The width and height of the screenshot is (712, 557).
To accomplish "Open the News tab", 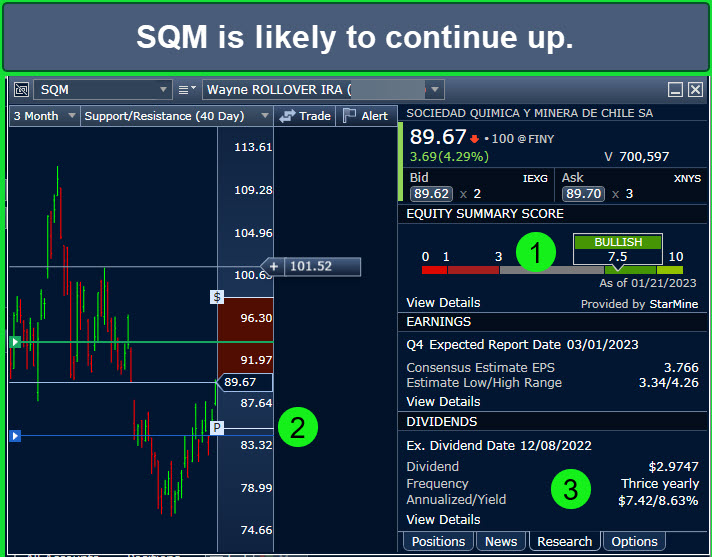I will (501, 541).
